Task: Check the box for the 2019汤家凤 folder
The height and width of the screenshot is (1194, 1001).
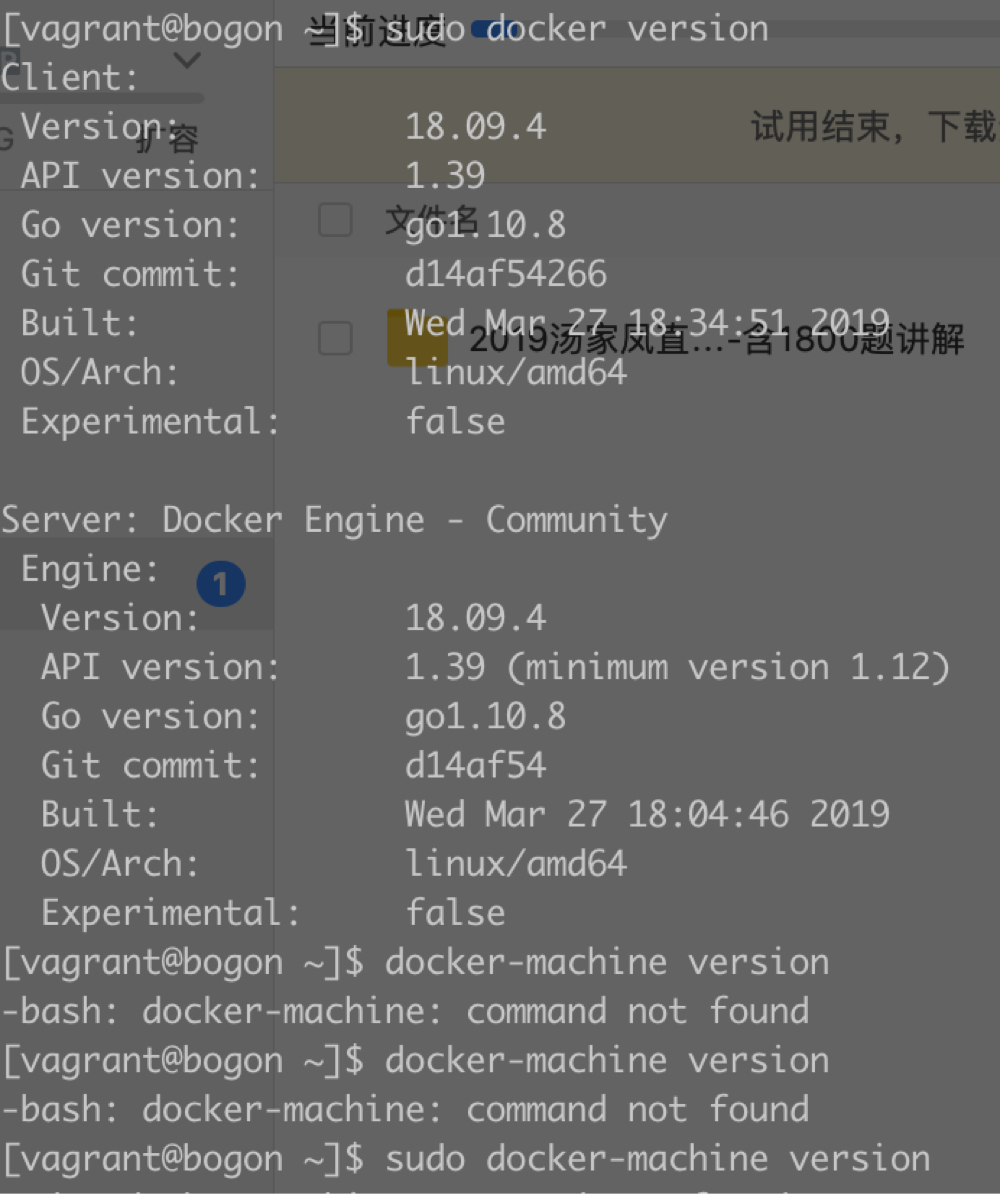Action: 335,339
